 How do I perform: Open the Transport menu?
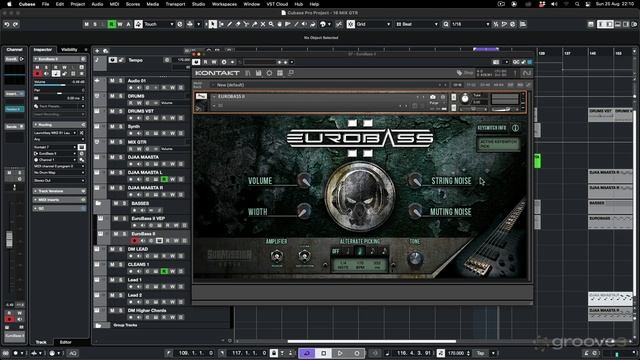[x=175, y=4]
